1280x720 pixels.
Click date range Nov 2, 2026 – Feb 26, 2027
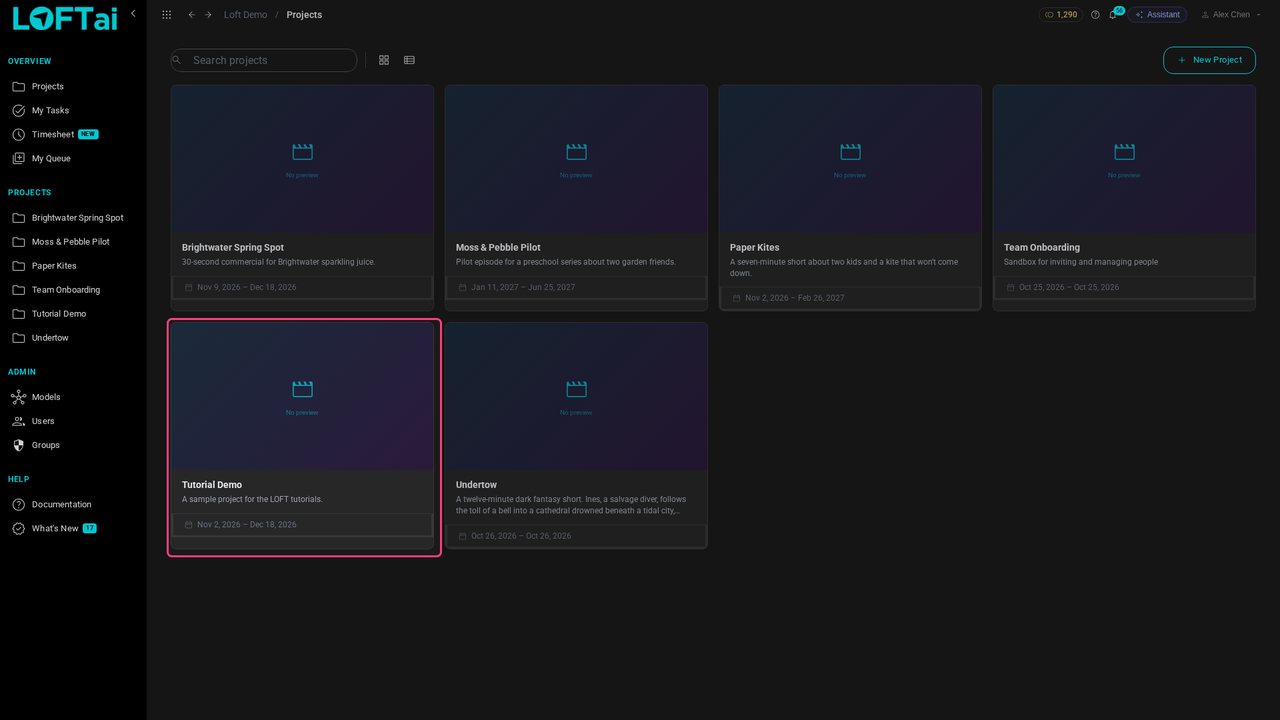click(795, 298)
